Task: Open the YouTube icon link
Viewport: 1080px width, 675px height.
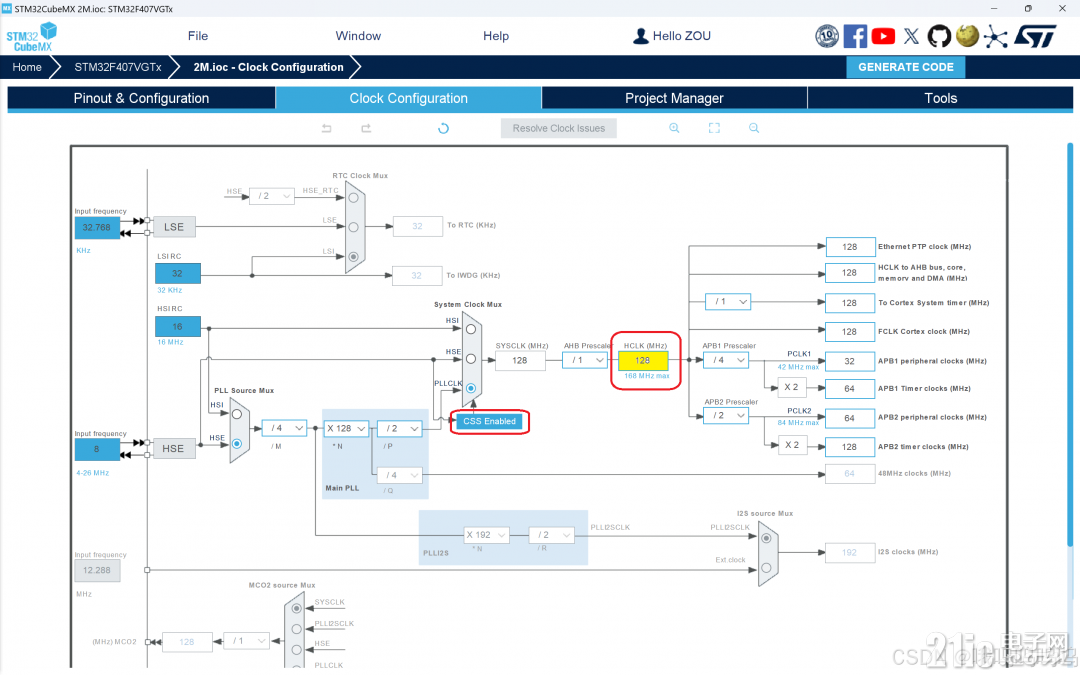Action: [883, 36]
